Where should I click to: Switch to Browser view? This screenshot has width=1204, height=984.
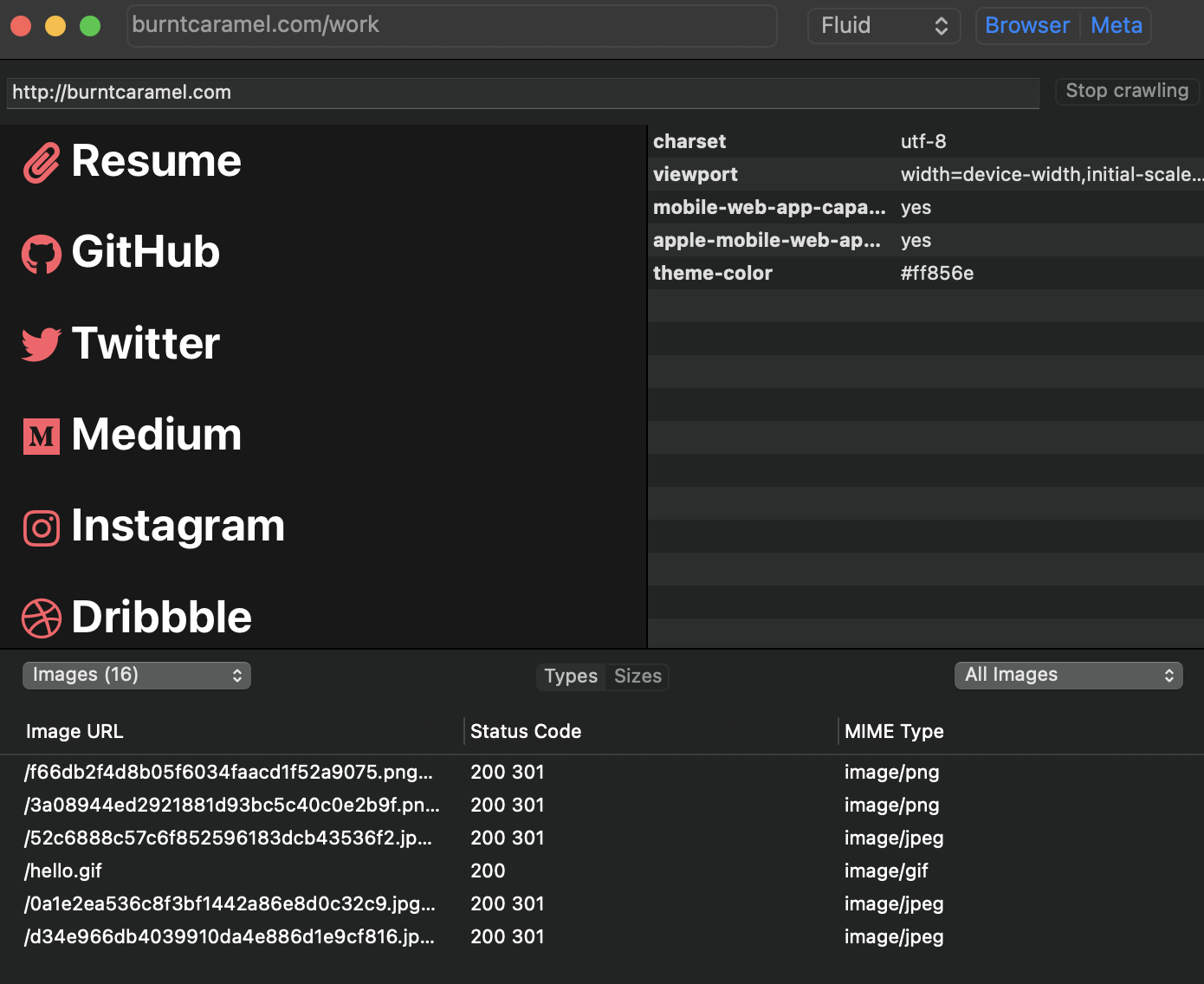click(x=1027, y=25)
